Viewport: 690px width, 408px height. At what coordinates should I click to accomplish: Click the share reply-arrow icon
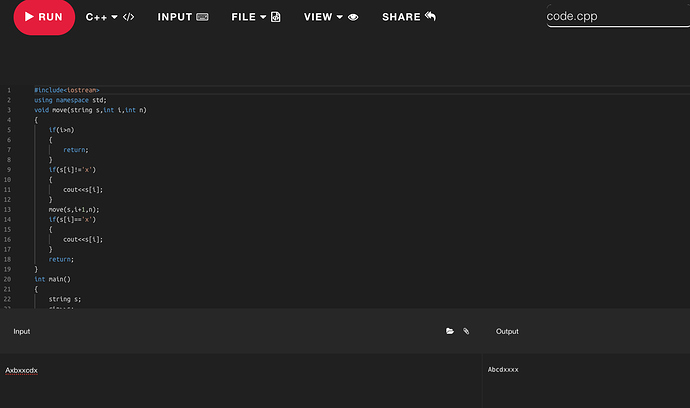430,16
